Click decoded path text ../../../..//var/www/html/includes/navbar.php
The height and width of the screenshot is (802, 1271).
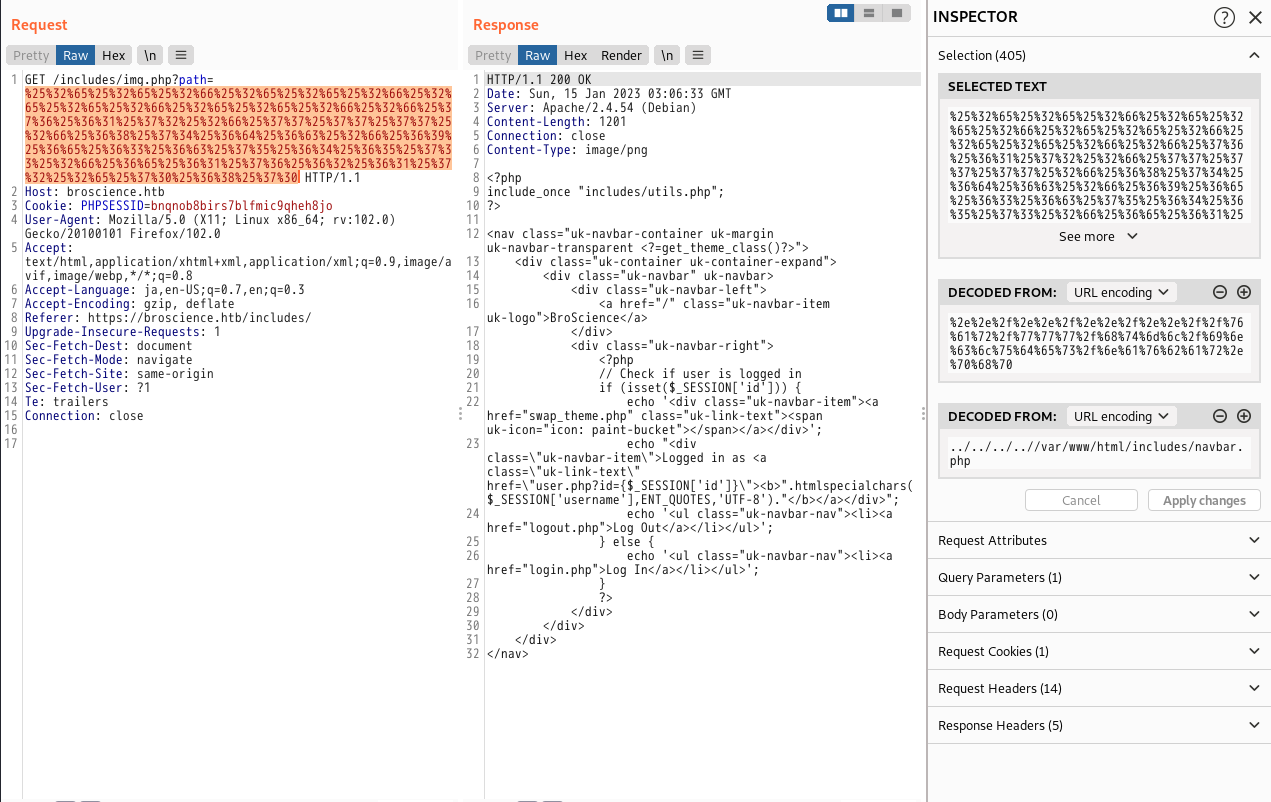(x=1099, y=454)
